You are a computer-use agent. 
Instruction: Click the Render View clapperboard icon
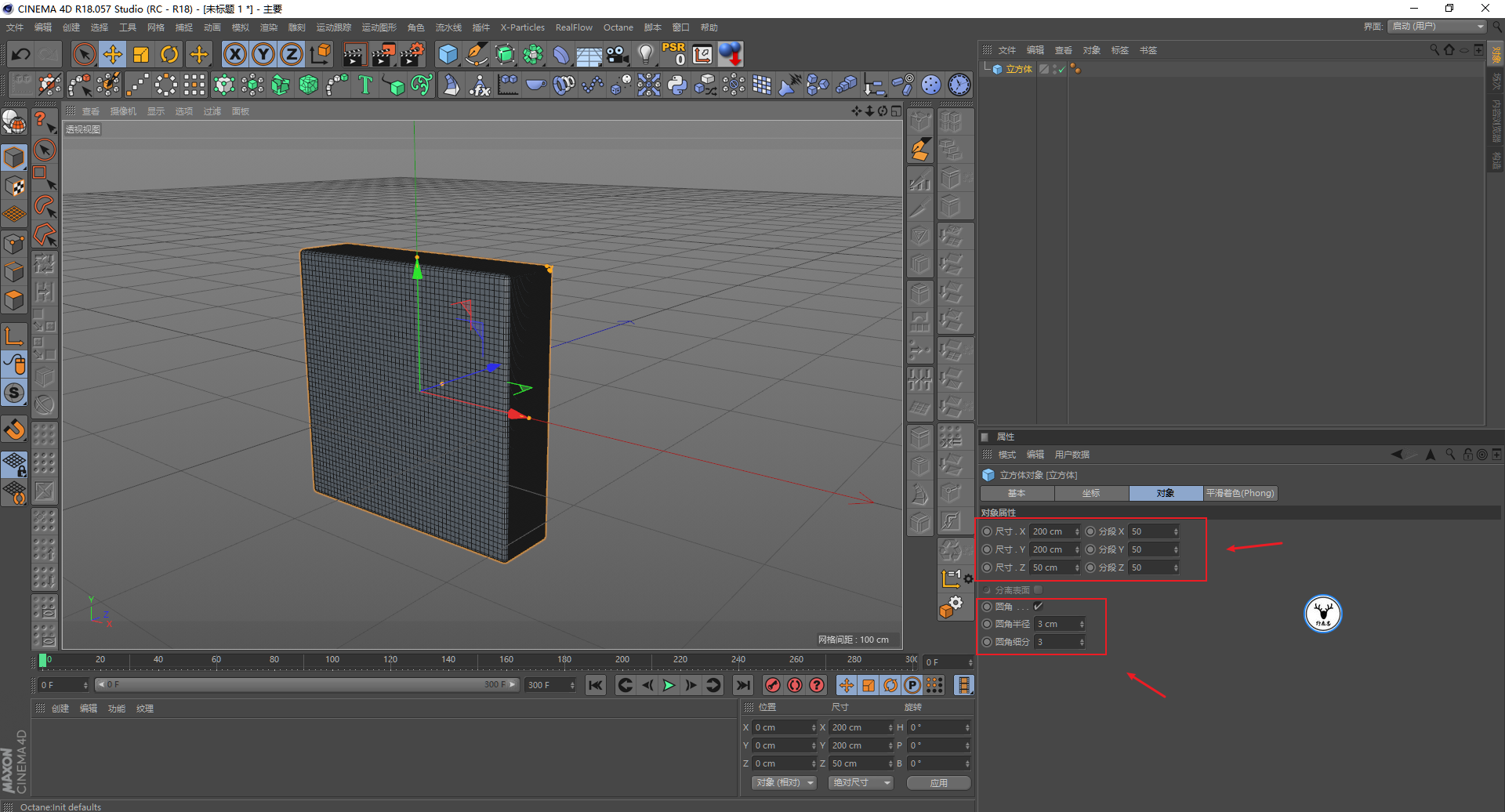[354, 54]
